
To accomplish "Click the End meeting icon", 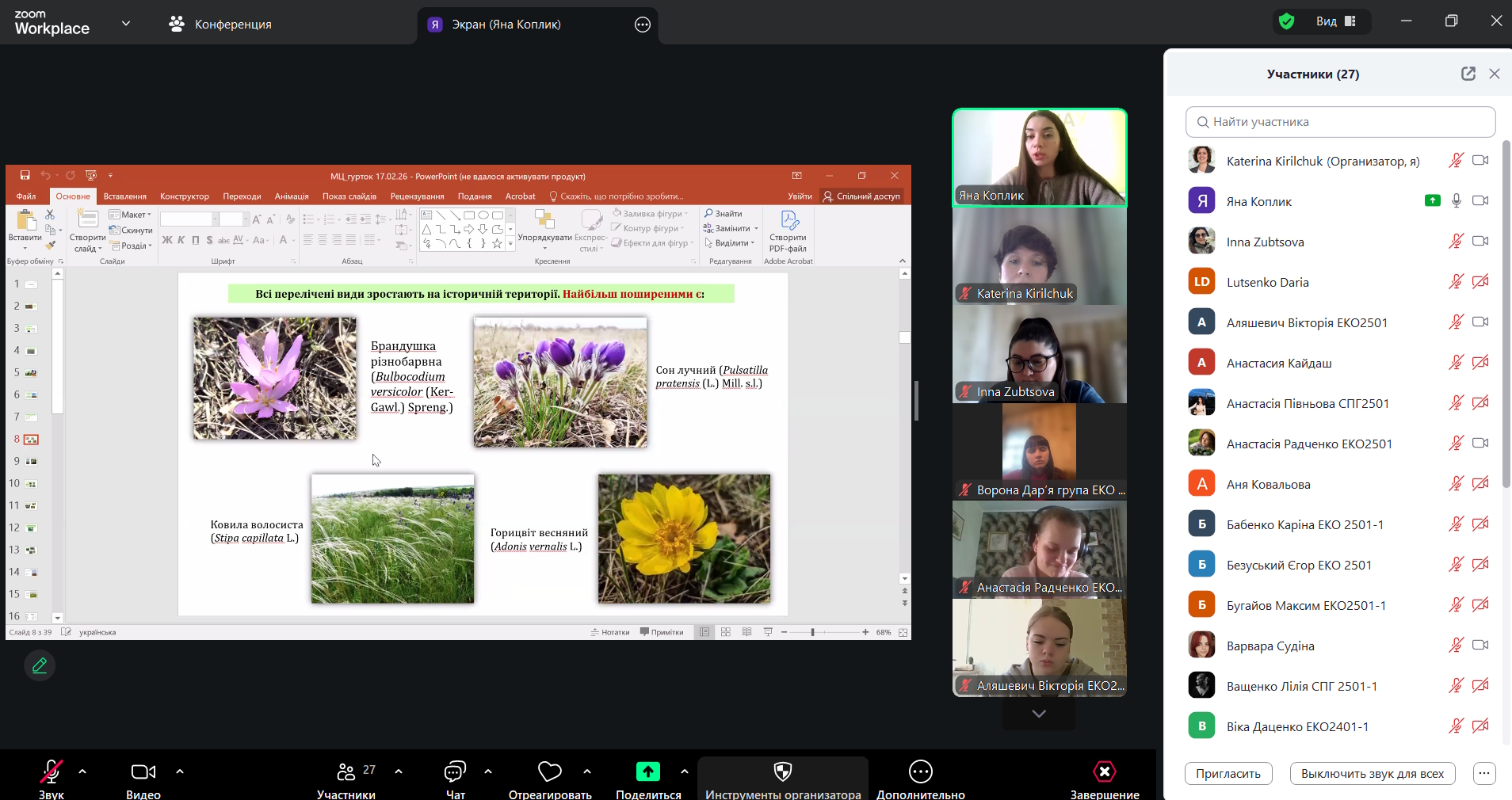I will pyautogui.click(x=1104, y=771).
